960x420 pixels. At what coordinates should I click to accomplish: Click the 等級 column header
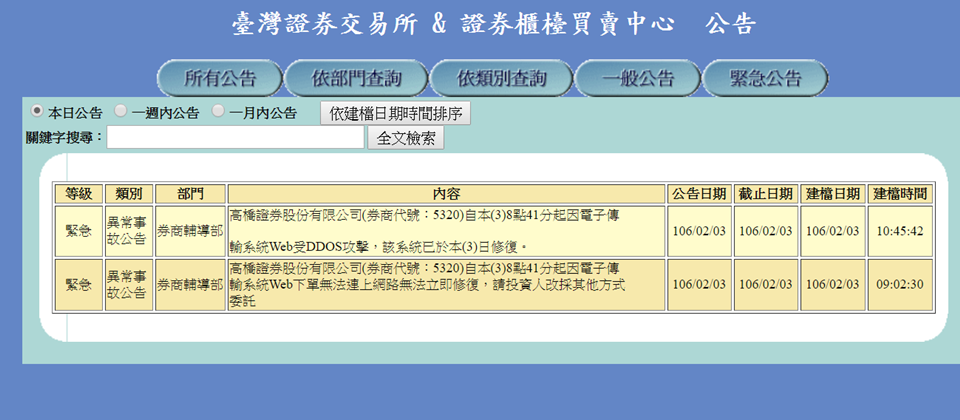[x=79, y=194]
